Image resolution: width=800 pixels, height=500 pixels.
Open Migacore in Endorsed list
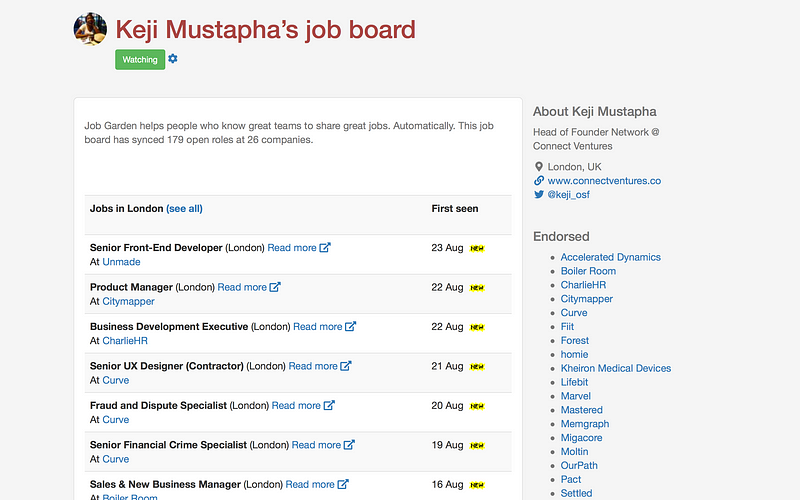[581, 438]
